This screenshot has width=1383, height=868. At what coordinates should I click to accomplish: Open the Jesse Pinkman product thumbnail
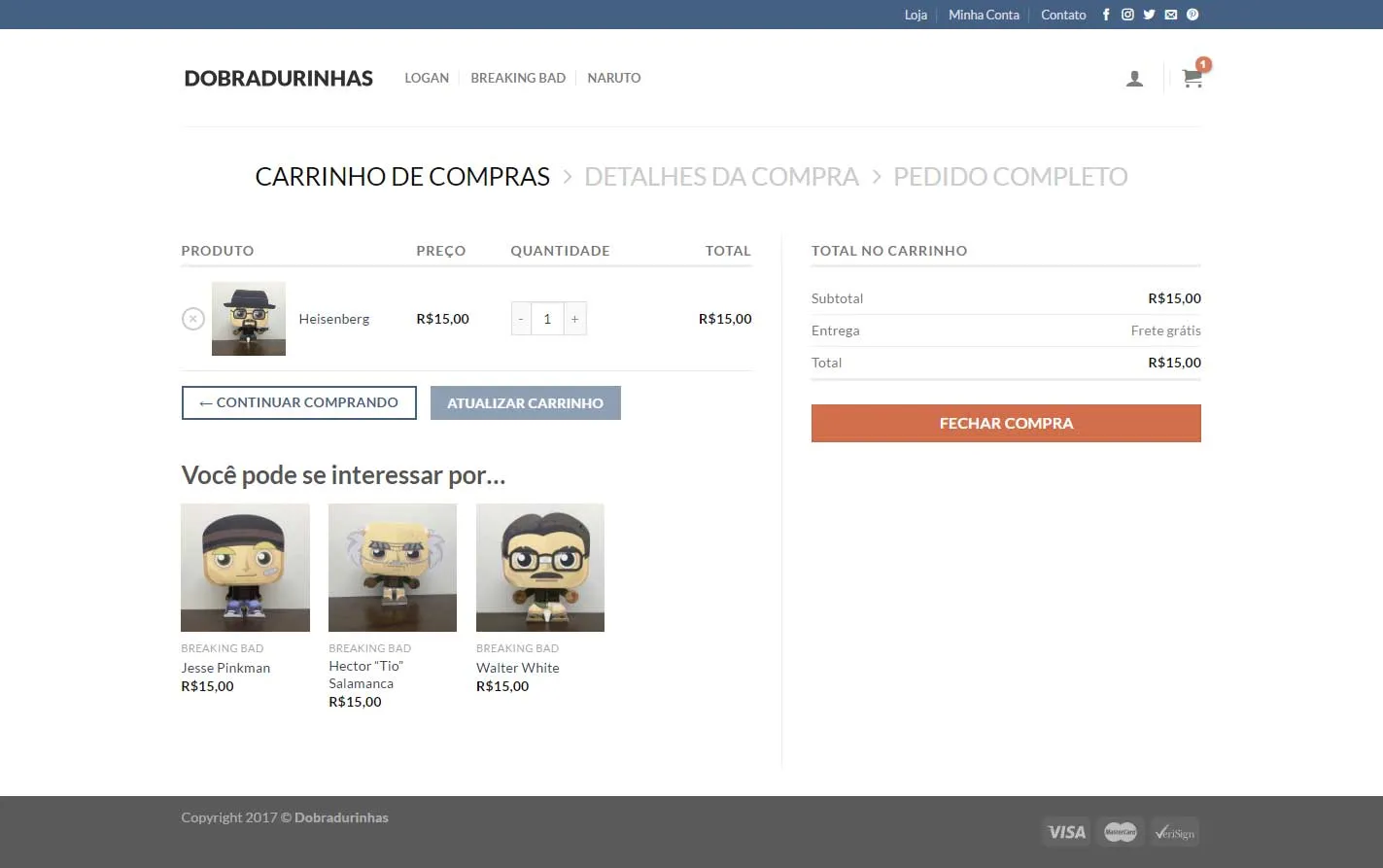tap(245, 567)
